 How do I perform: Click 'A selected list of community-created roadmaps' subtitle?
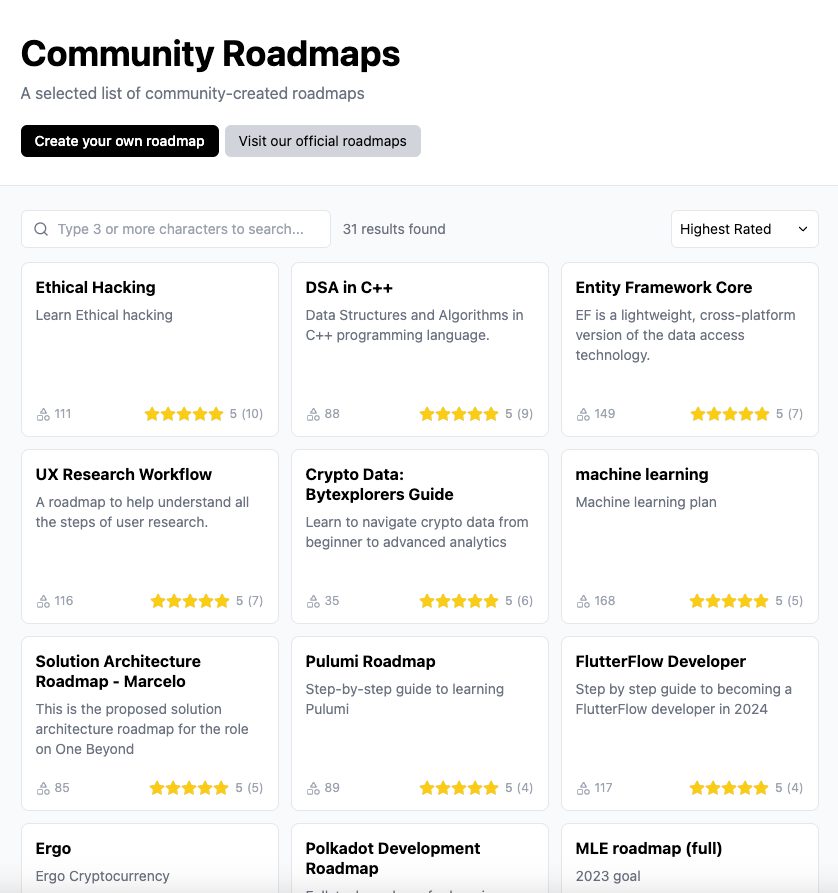(193, 93)
